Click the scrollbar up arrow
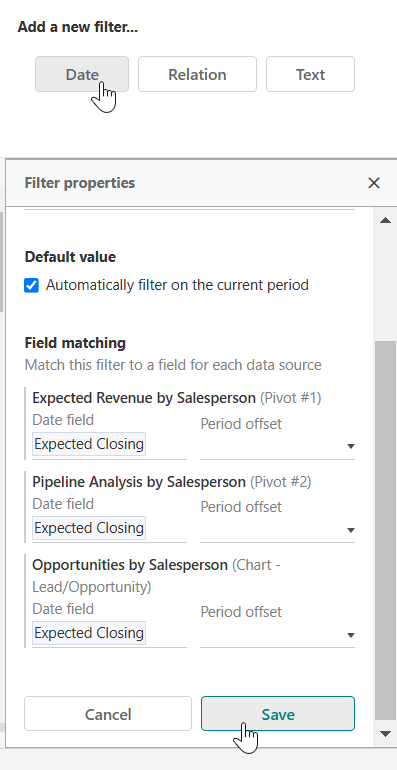The image size is (397, 770). point(386,220)
